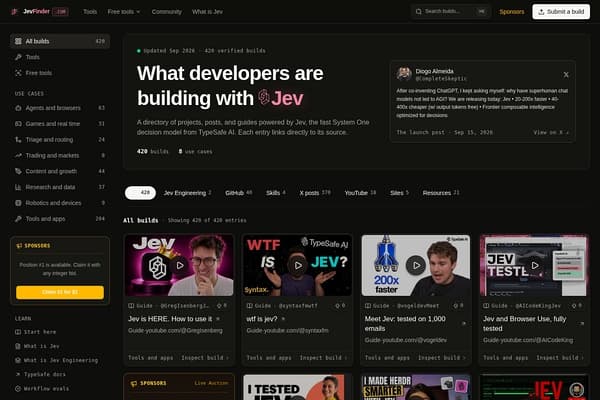This screenshot has width=600, height=400.
Task: Expand the Free tools dropdown
Action: pyautogui.click(x=124, y=12)
